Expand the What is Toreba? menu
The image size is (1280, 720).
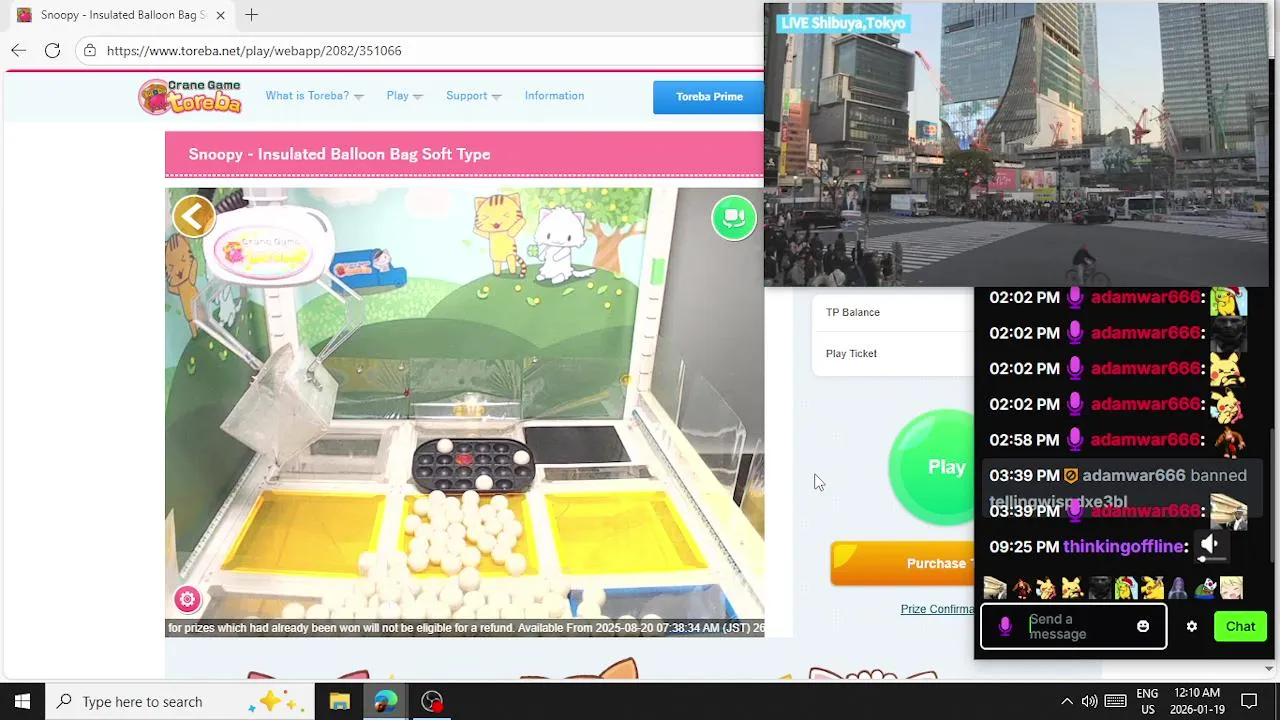(x=314, y=96)
